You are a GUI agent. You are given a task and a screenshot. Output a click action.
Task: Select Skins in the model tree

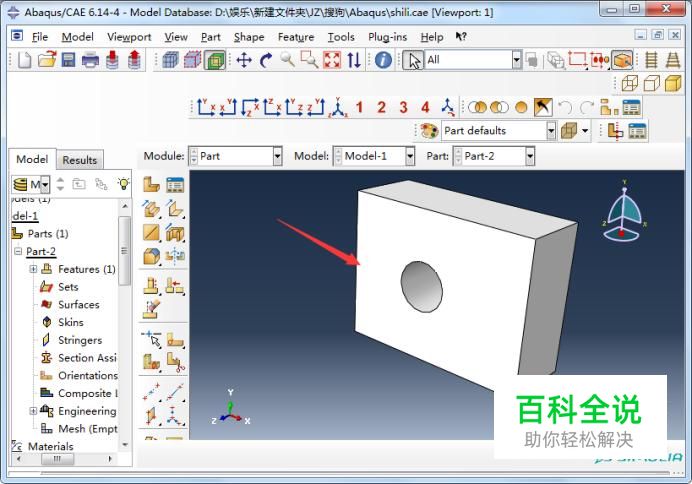(71, 322)
